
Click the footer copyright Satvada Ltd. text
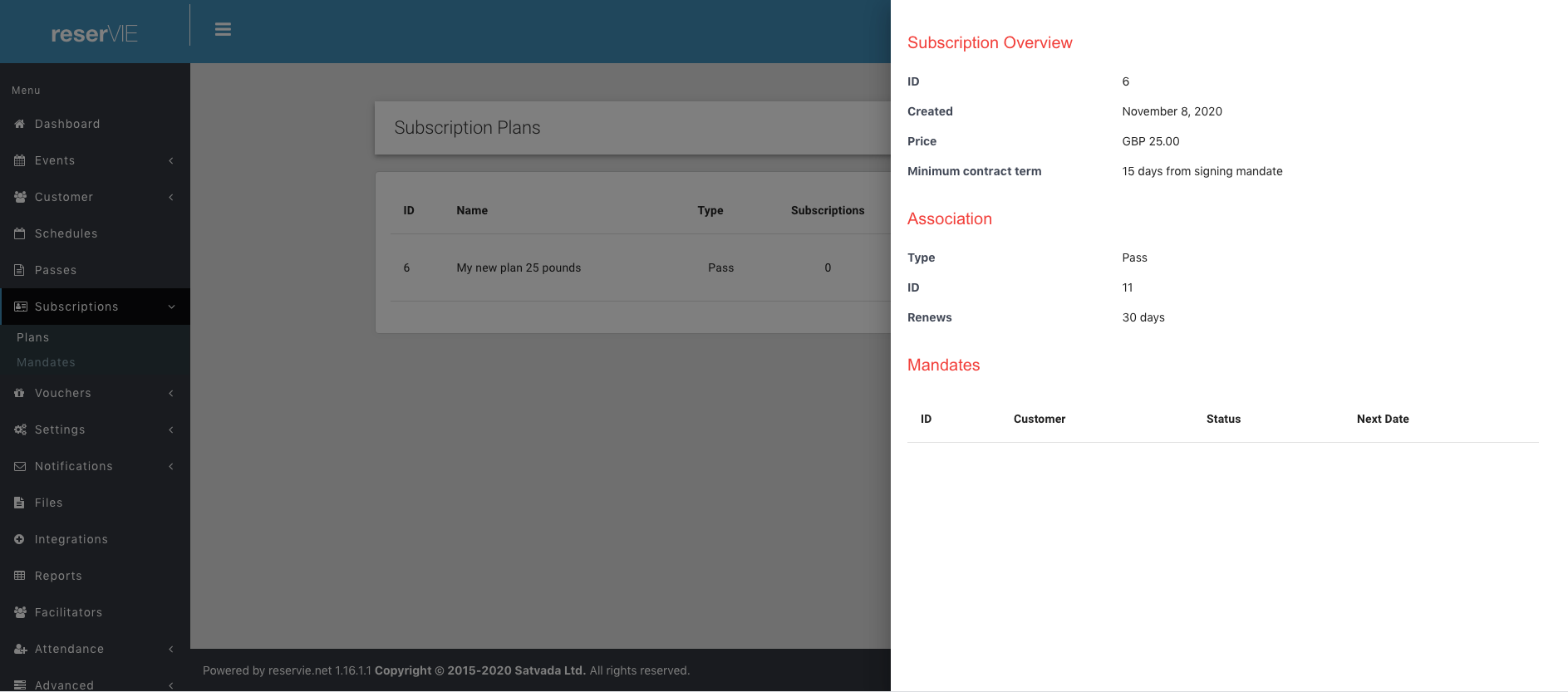click(480, 670)
